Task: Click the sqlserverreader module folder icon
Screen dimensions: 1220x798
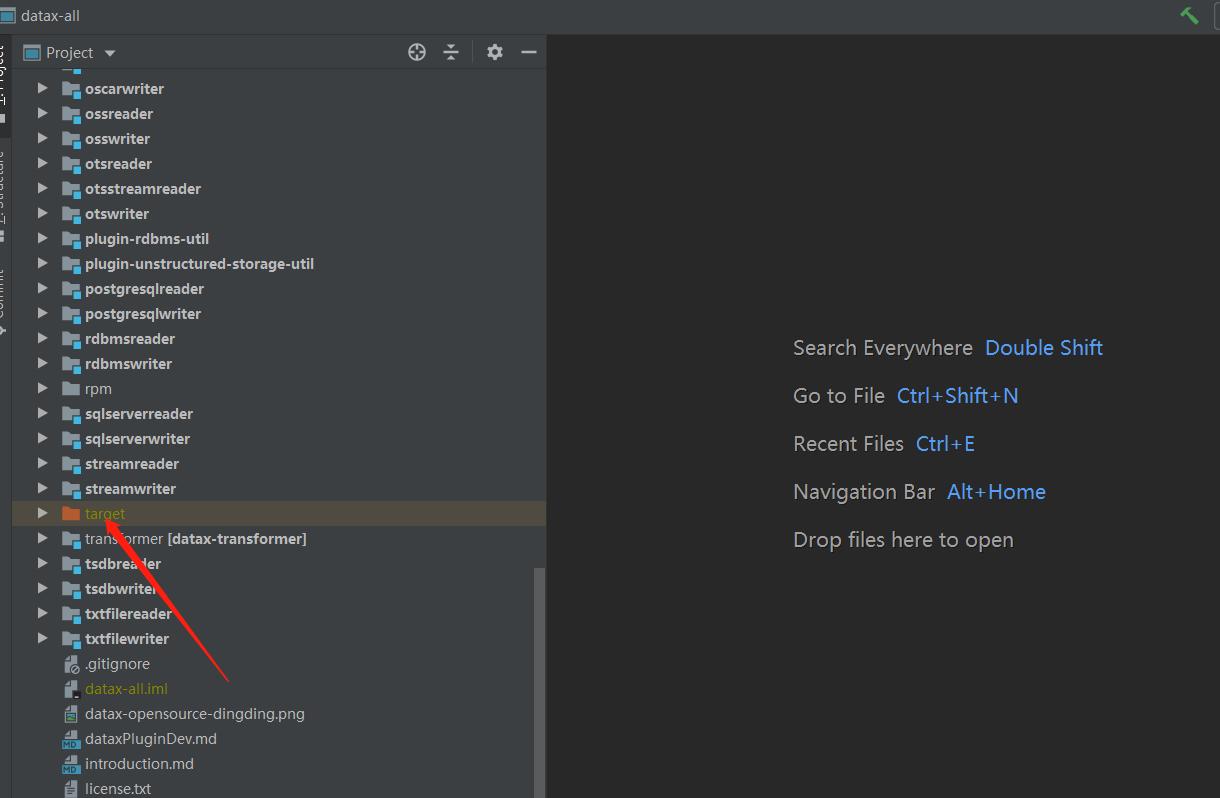Action: tap(71, 414)
